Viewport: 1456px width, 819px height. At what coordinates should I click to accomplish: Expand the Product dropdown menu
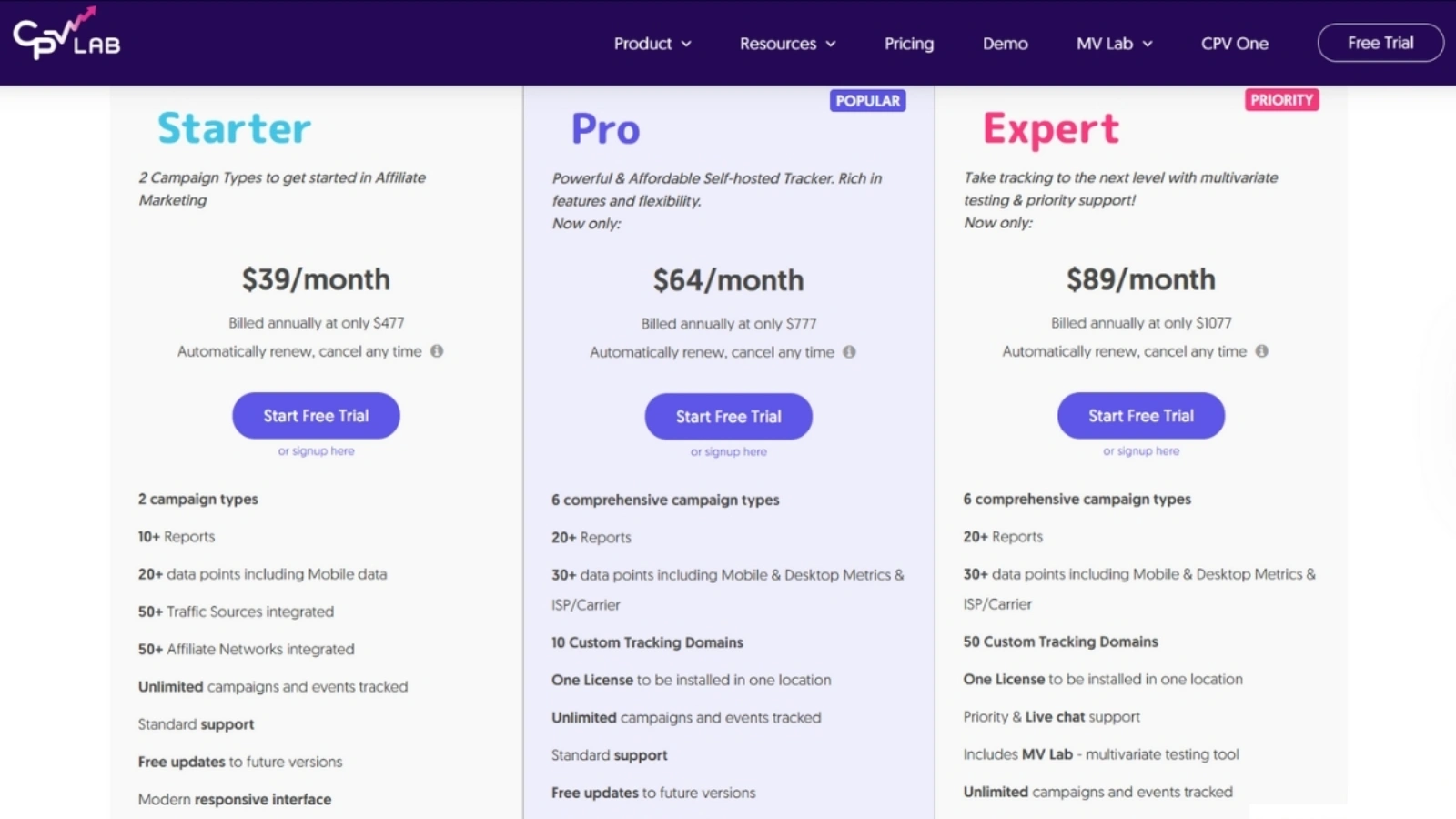(x=652, y=43)
